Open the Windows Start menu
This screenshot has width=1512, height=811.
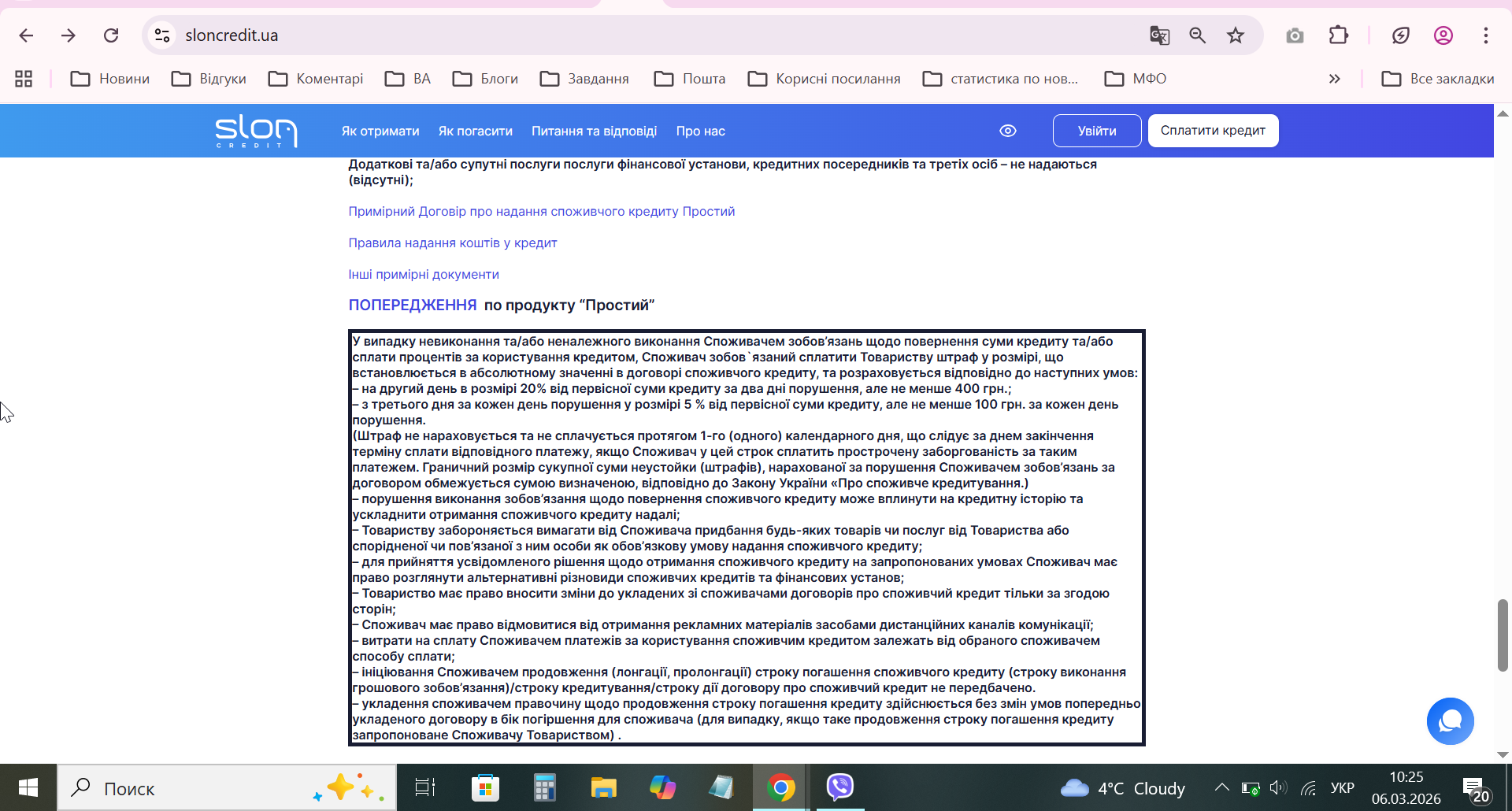coord(28,787)
